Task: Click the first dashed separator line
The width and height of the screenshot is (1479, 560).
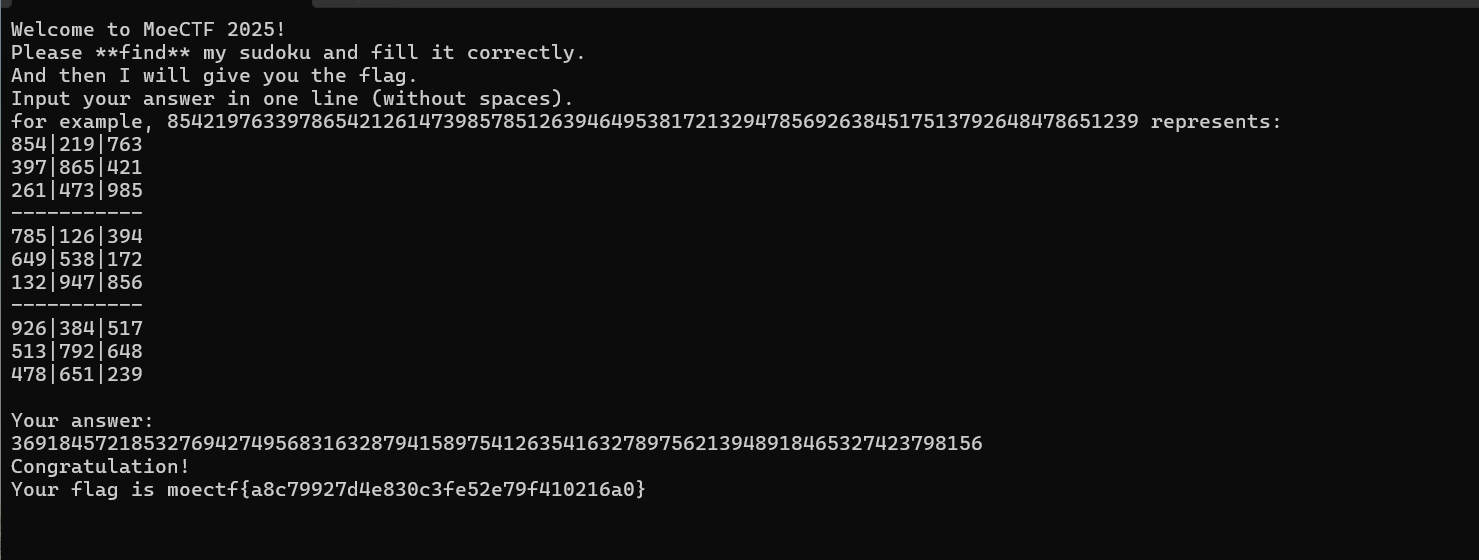Action: pos(77,213)
